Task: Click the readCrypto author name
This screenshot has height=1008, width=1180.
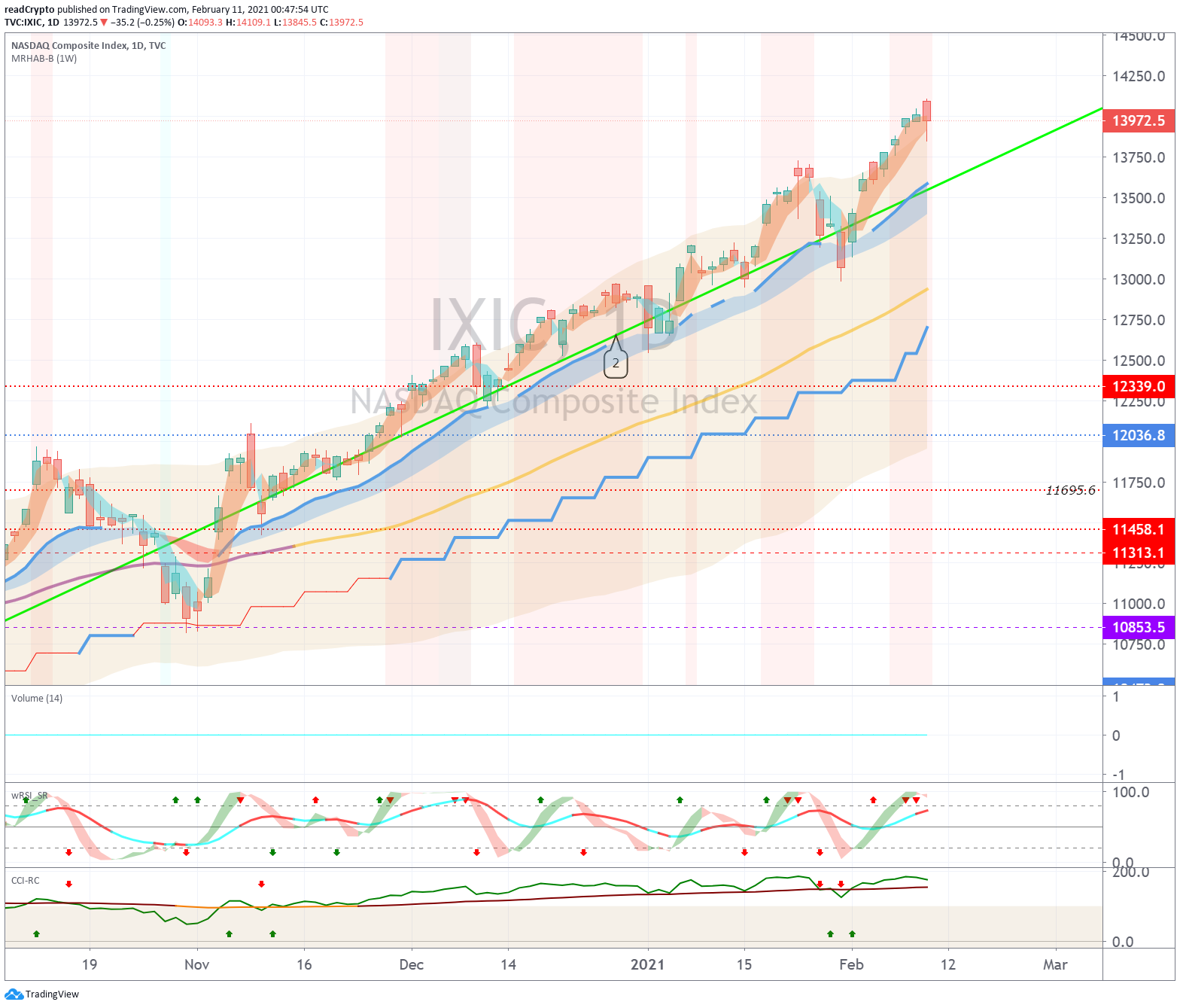Action: 29,10
